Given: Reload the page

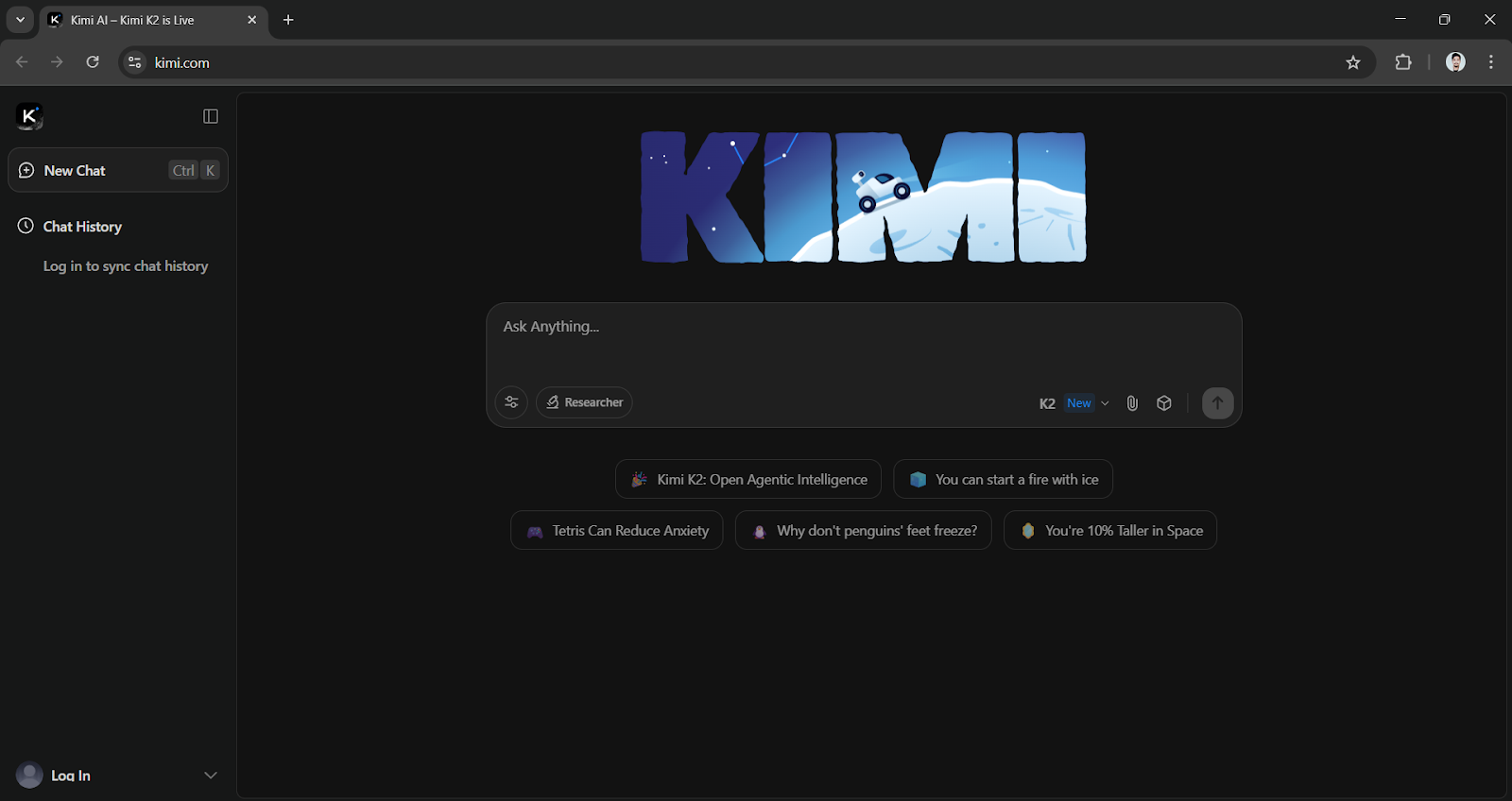Looking at the screenshot, I should pos(93,62).
